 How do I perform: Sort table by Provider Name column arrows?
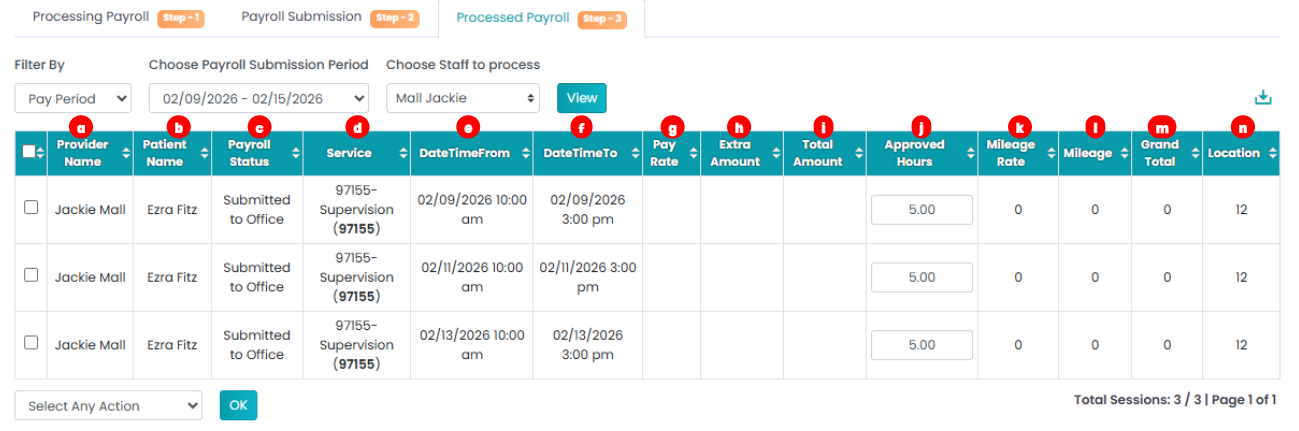point(127,153)
